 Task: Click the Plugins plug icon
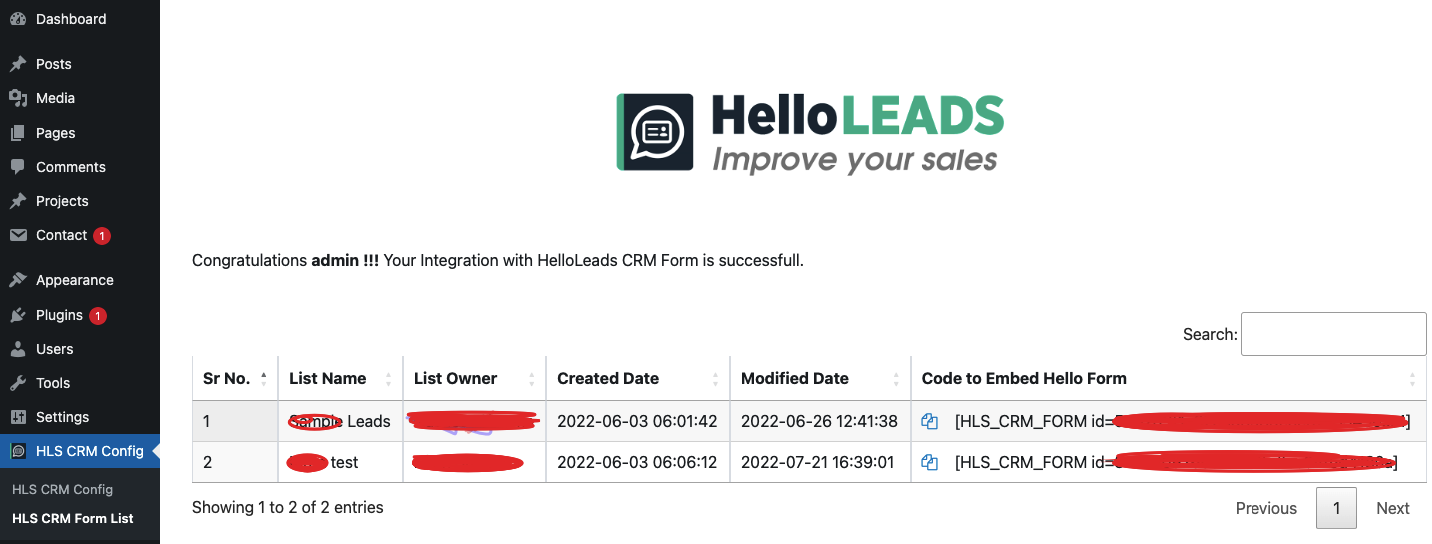18,315
